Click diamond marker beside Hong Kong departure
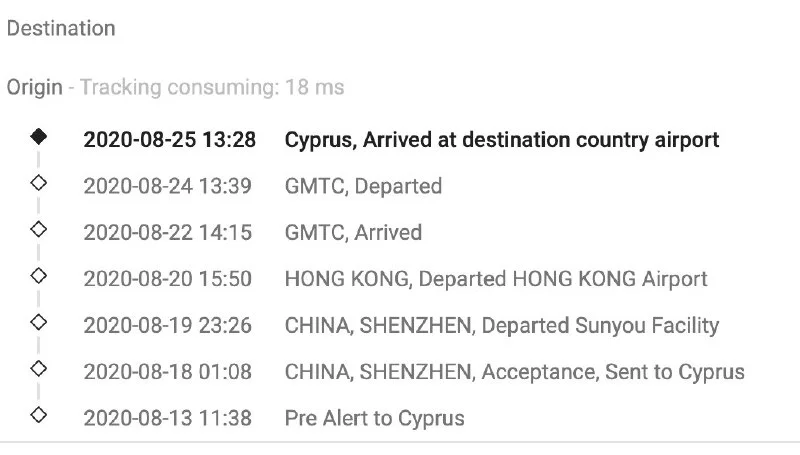800x455 pixels. [x=39, y=275]
